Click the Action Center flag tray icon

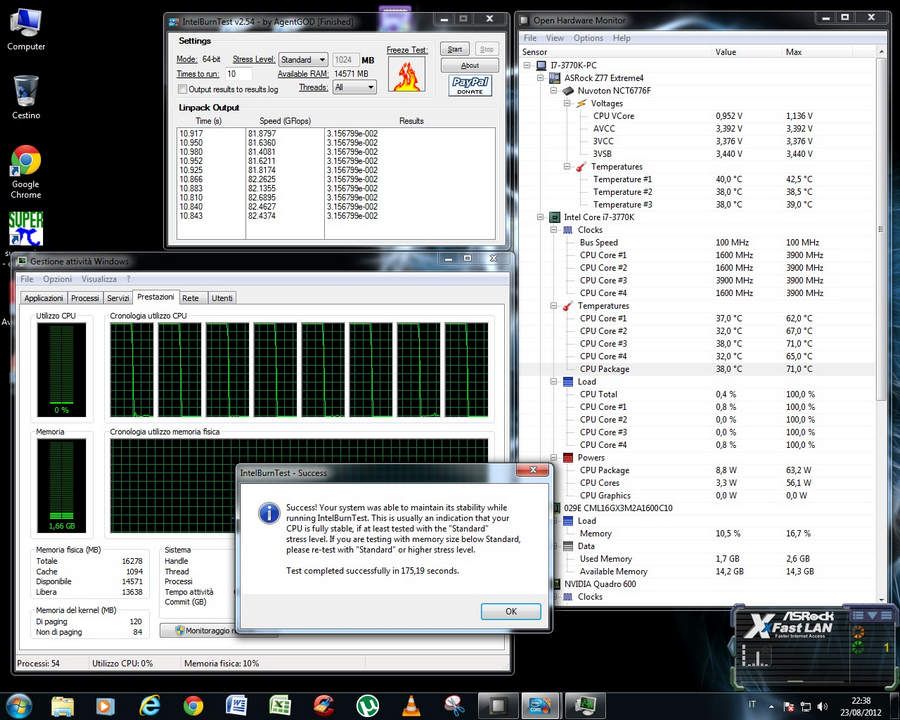789,706
